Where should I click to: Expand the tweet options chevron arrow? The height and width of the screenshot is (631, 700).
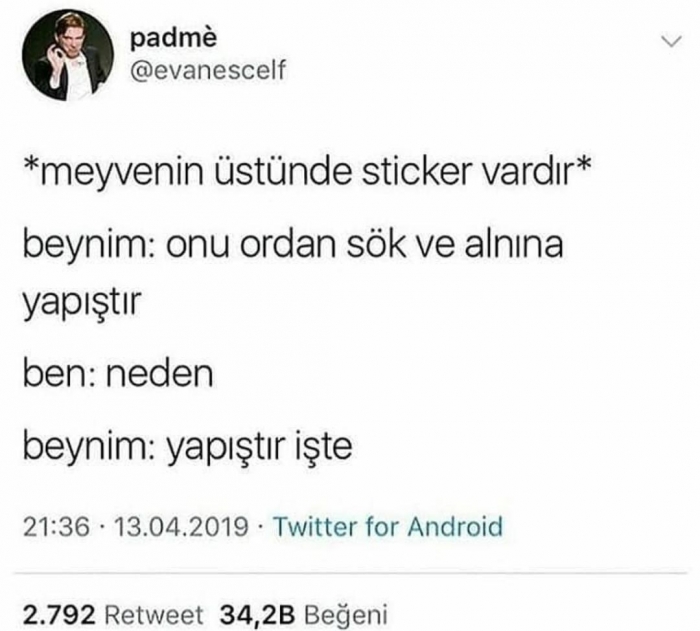click(x=671, y=42)
